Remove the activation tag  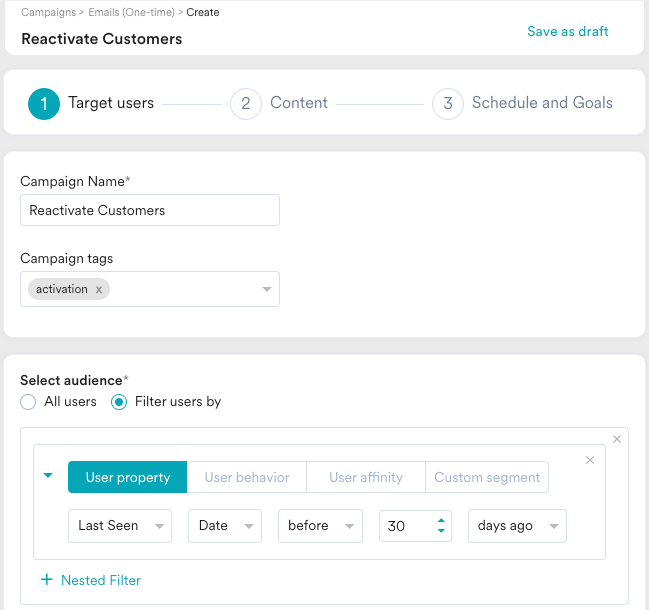(98, 290)
